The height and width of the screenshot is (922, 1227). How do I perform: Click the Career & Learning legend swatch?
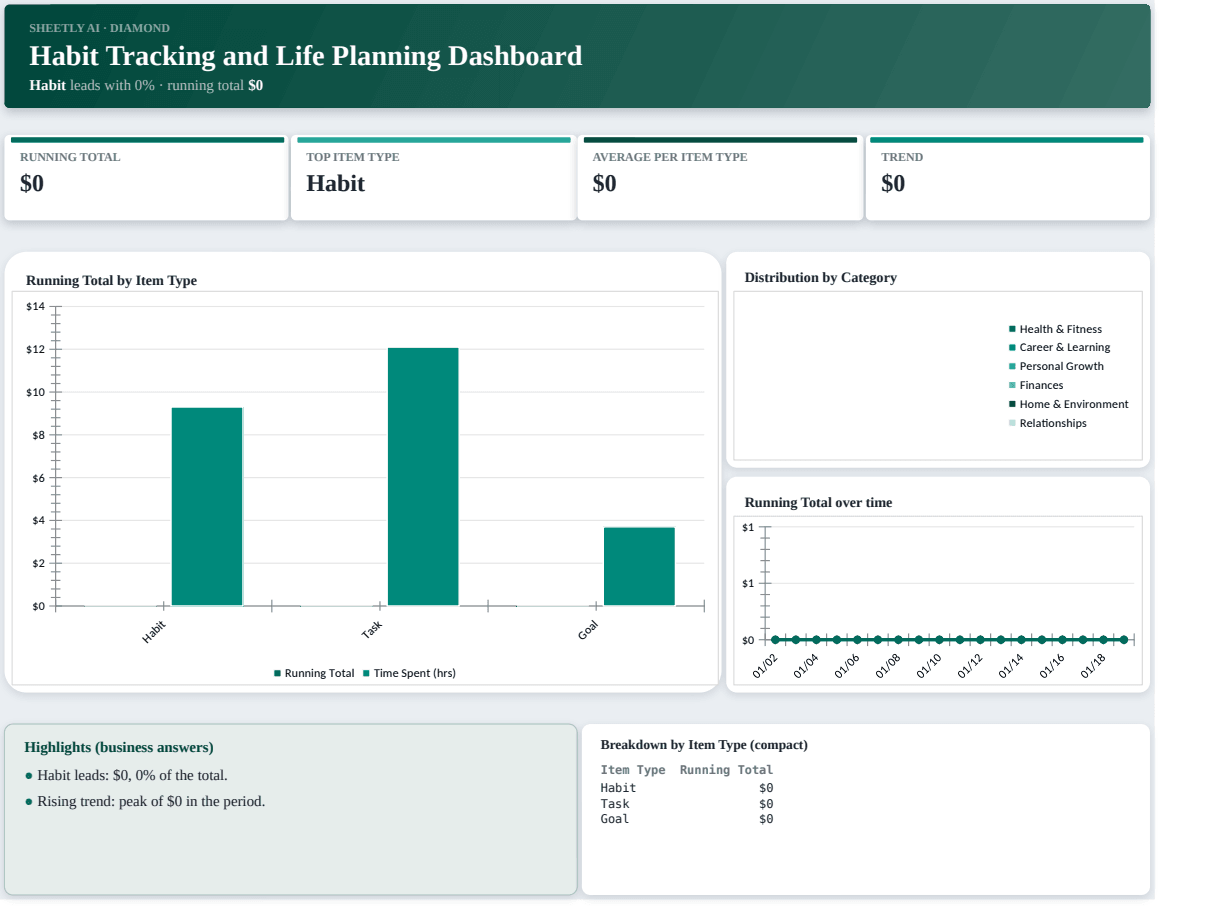coord(1012,348)
